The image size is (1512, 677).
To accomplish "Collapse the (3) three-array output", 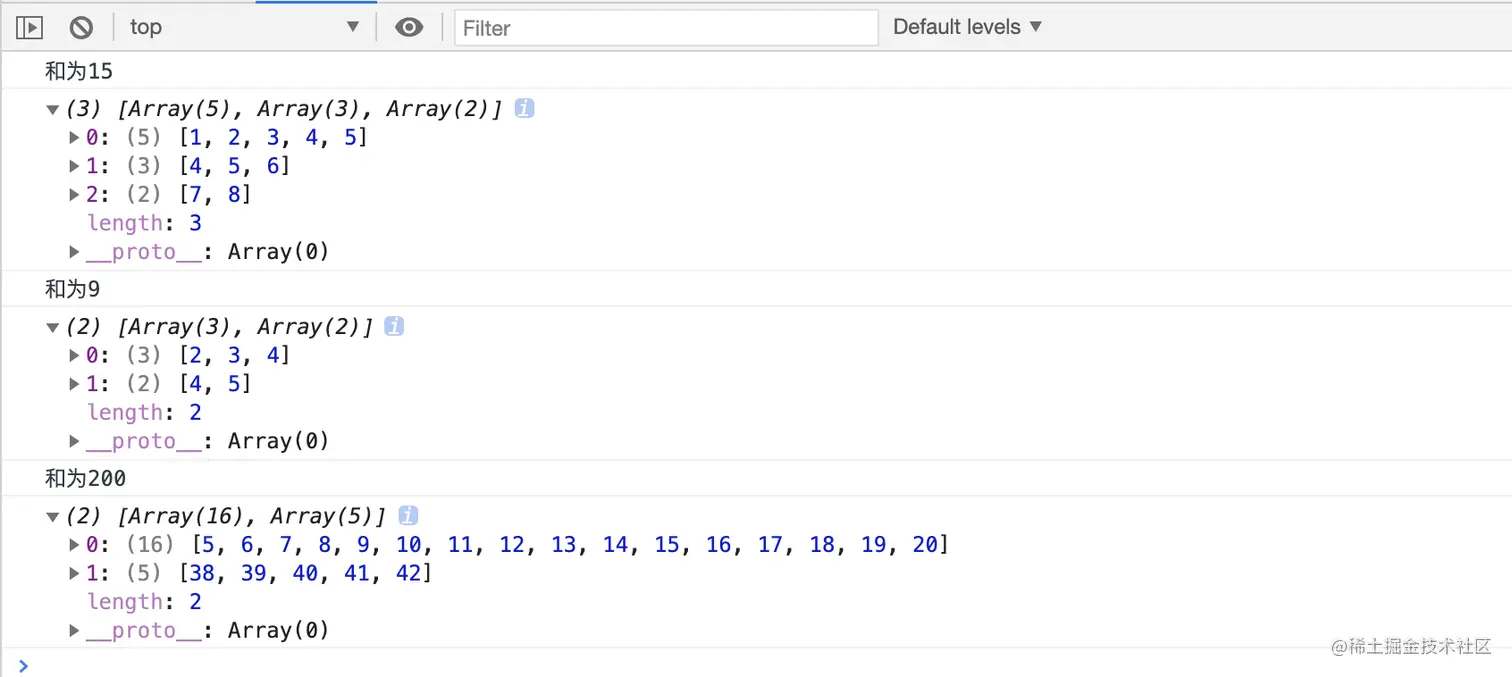I will [x=53, y=109].
